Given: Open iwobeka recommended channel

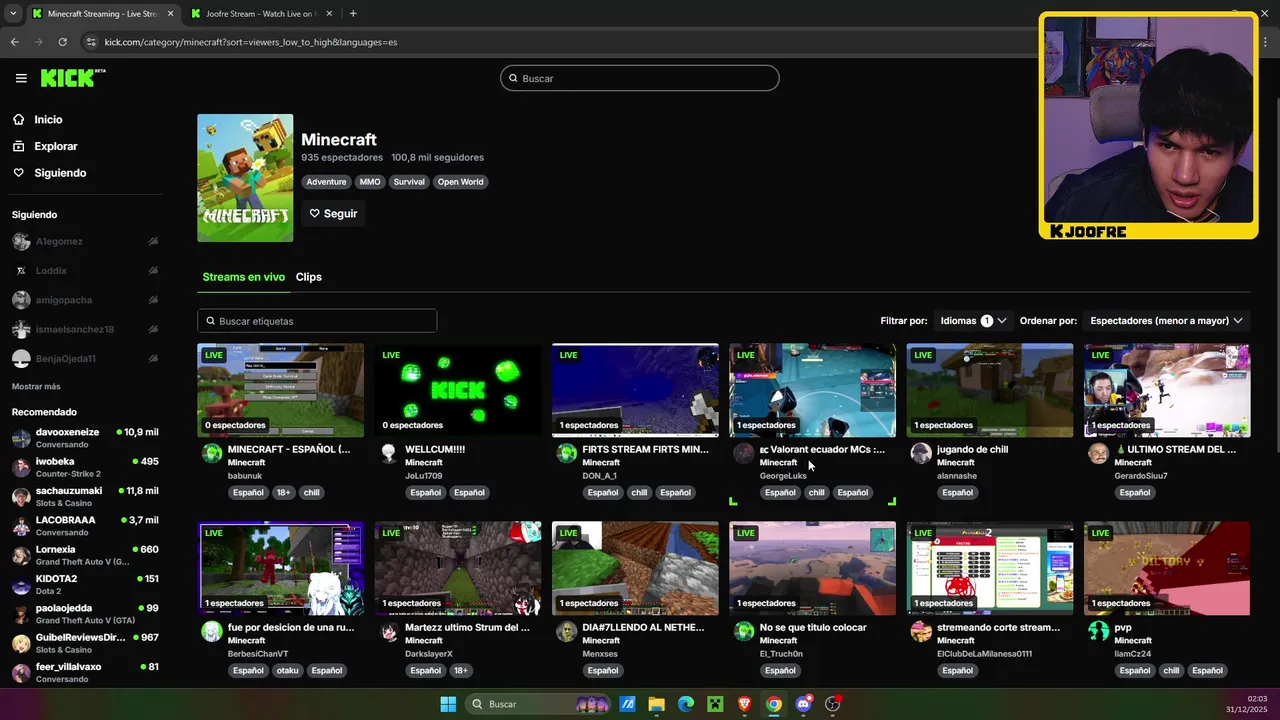Looking at the screenshot, I should tap(85, 467).
